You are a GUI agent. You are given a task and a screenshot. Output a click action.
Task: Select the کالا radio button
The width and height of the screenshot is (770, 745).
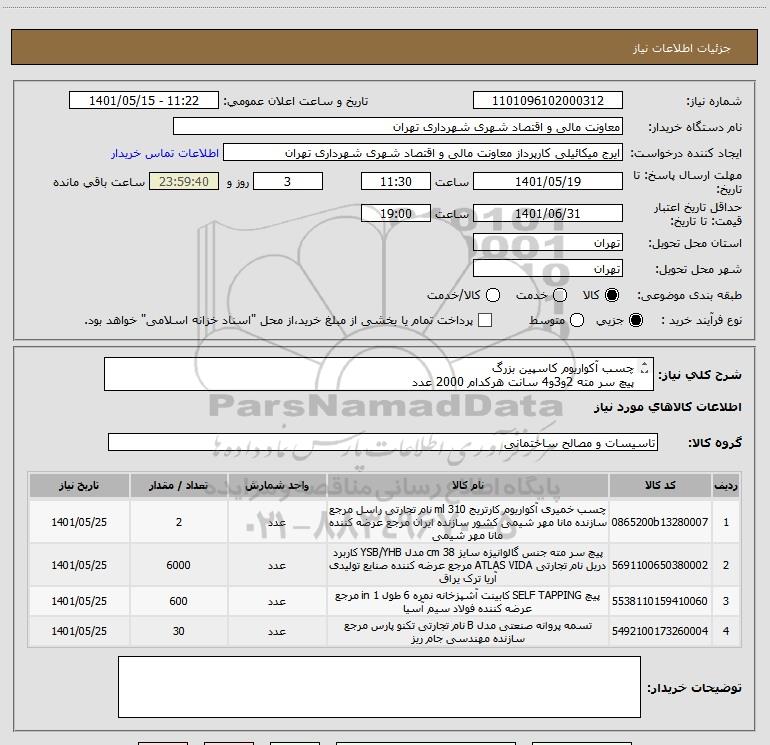pos(612,295)
